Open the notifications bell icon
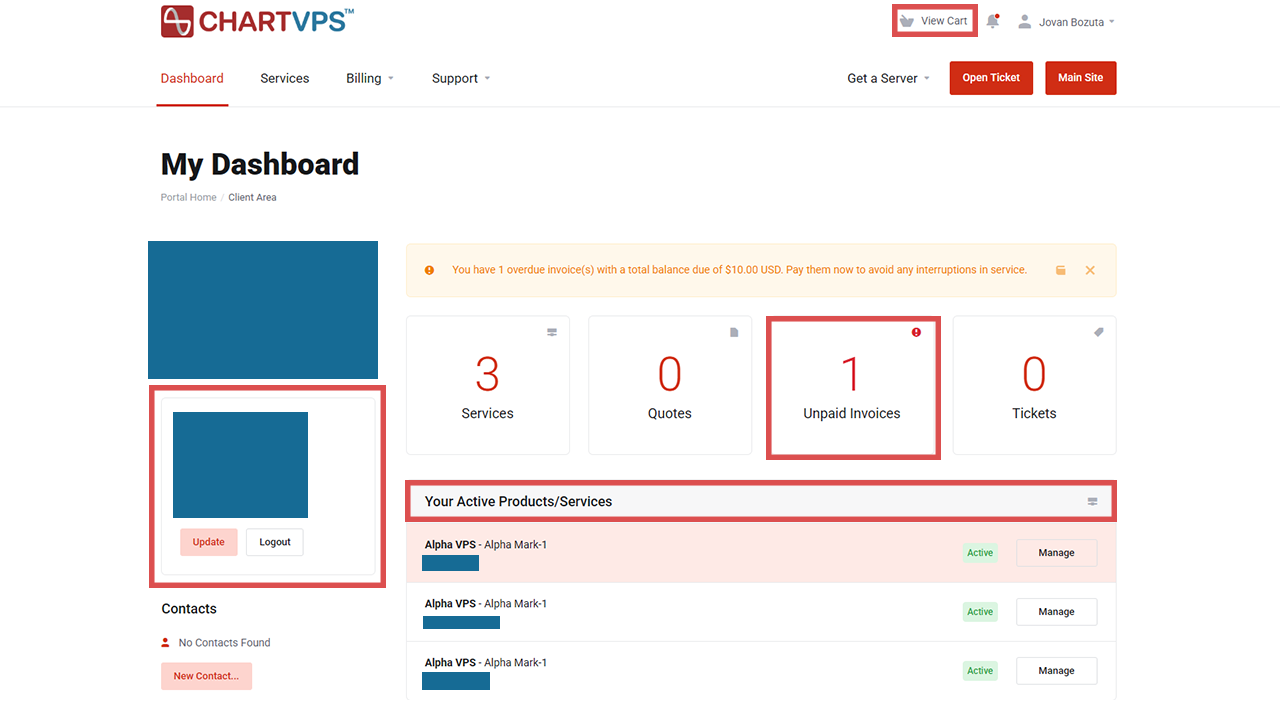 tap(992, 21)
